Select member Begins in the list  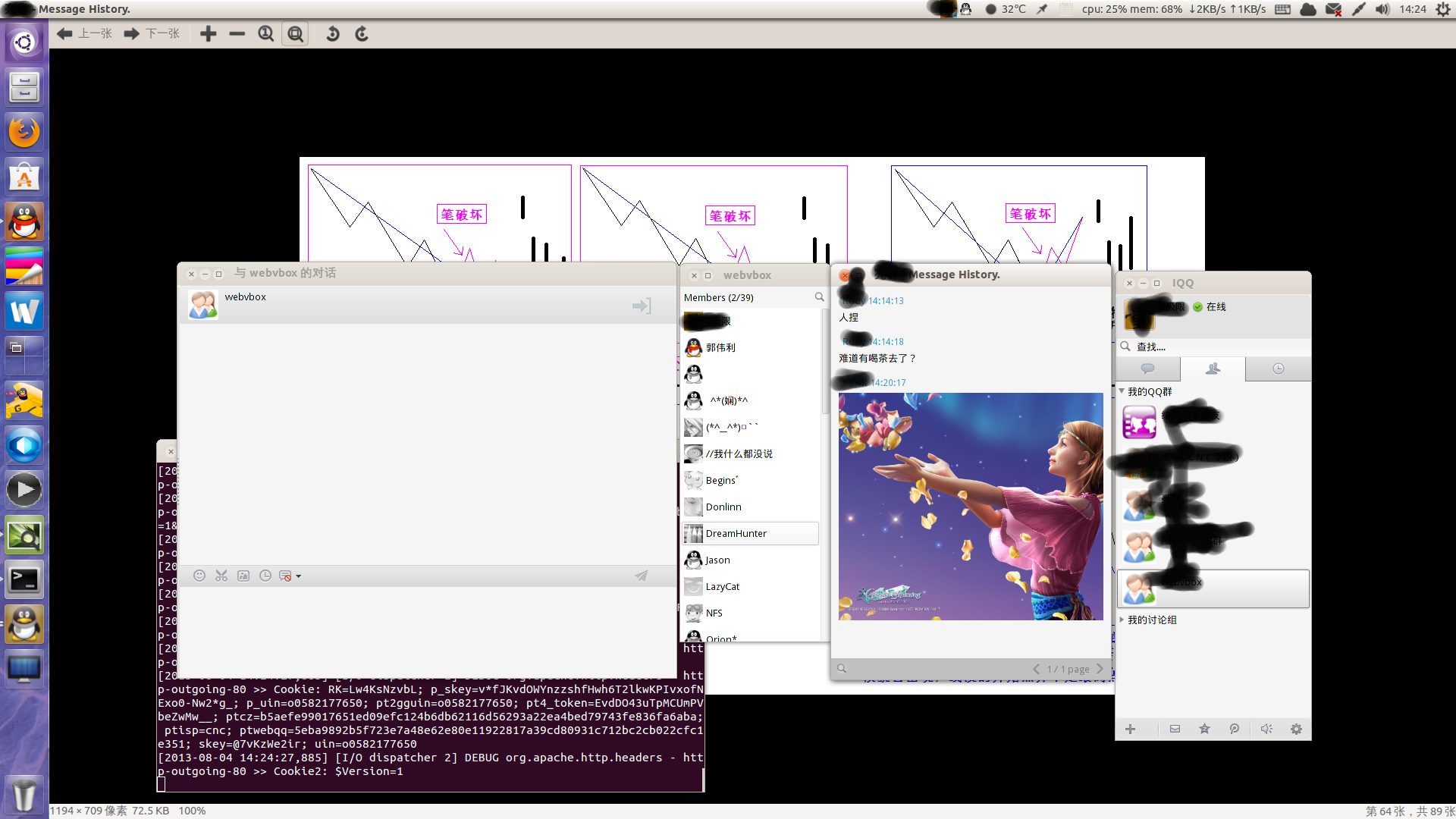point(751,480)
